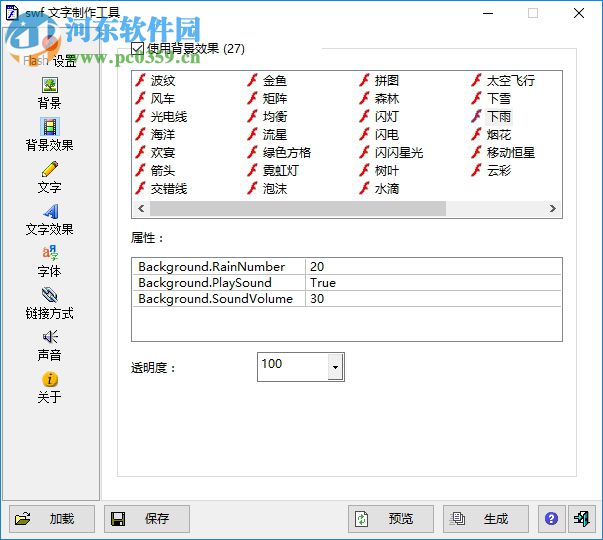Open the 关于 about section
603x540 pixels.
pos(50,388)
